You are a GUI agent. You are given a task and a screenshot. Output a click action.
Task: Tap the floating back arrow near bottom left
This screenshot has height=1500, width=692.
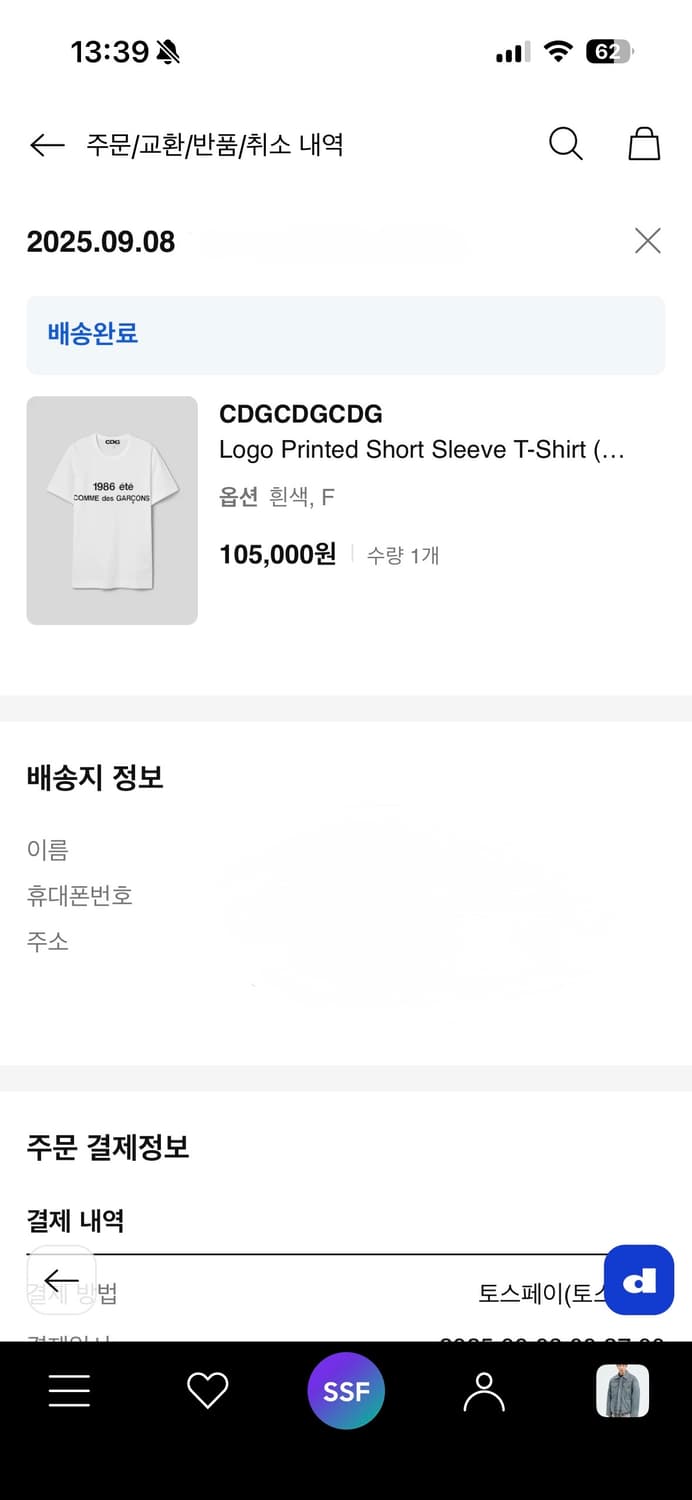tap(62, 1281)
